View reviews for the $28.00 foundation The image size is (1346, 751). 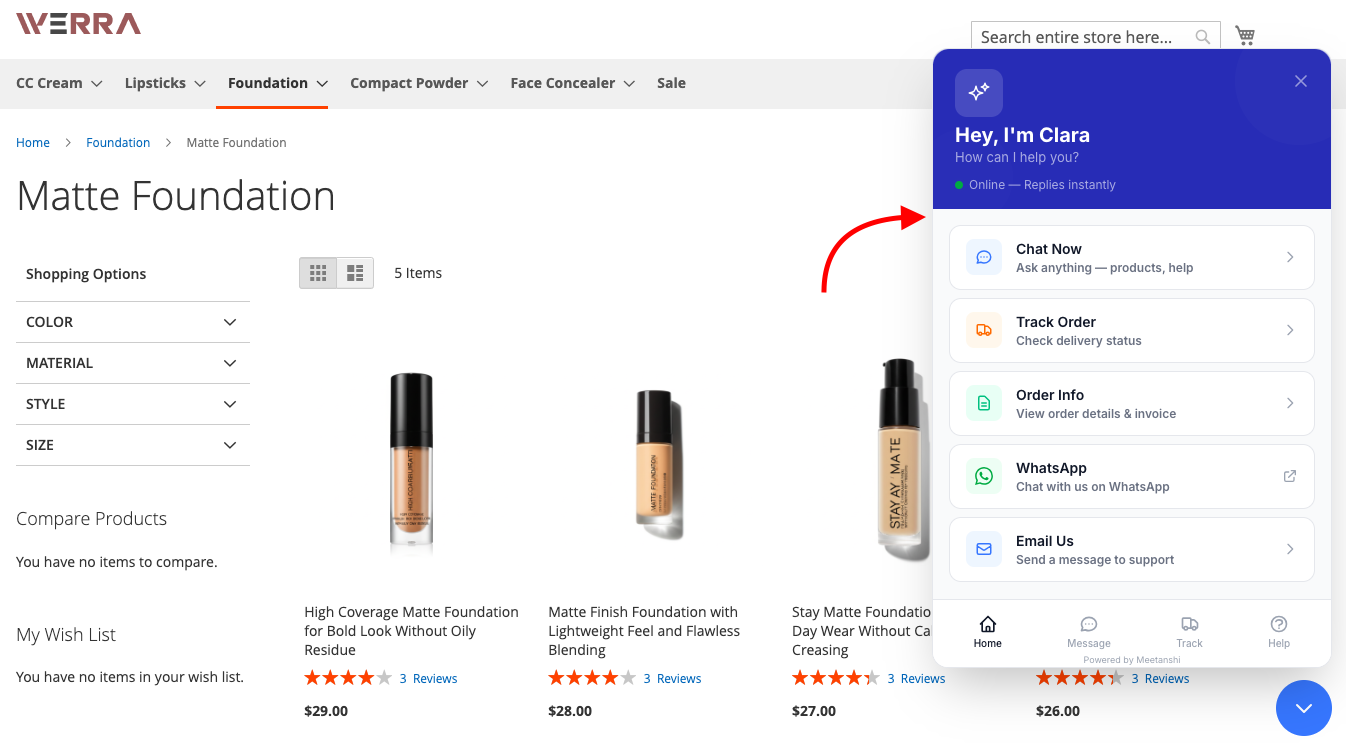[672, 679]
